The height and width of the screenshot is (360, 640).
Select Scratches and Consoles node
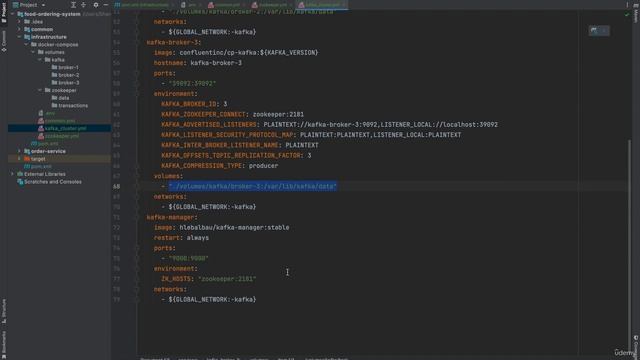click(x=49, y=182)
